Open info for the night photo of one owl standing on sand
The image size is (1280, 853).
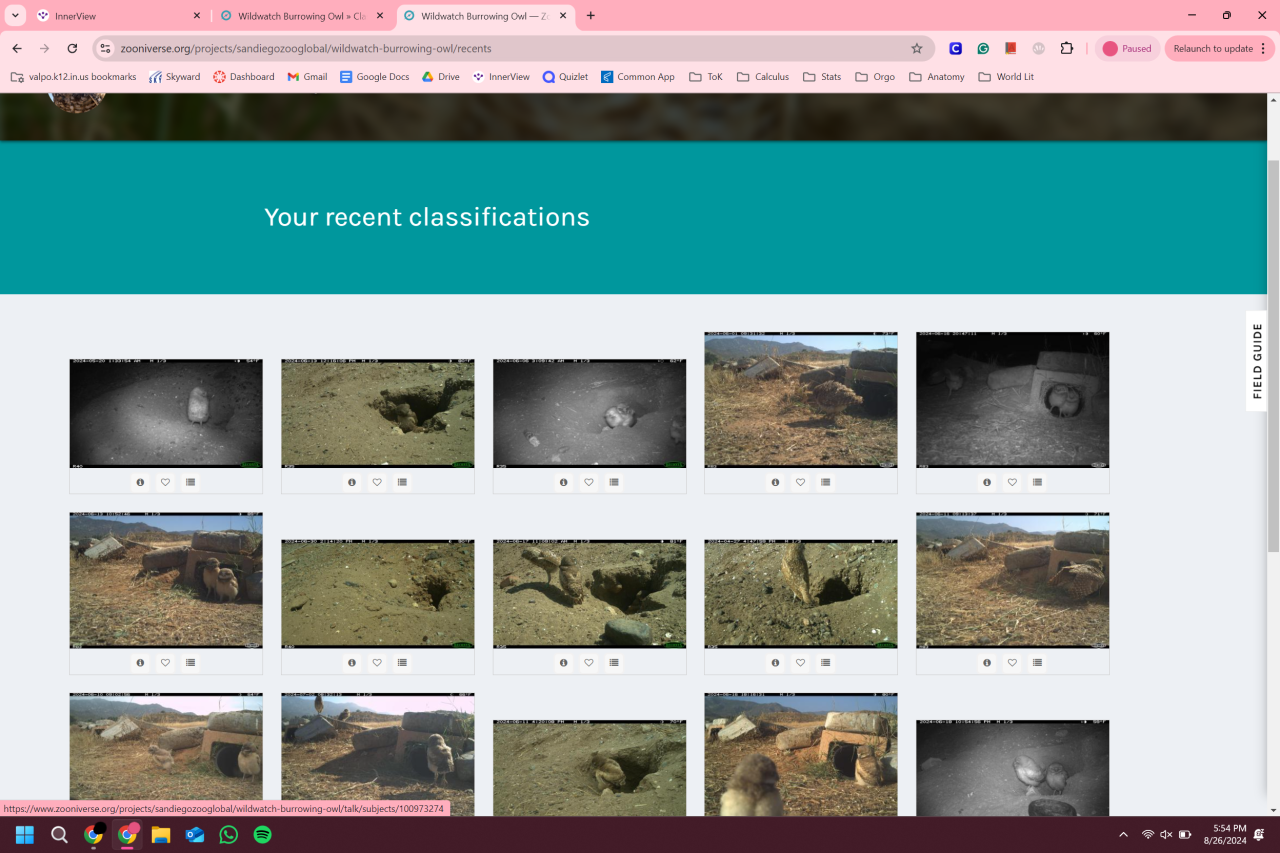tap(140, 482)
